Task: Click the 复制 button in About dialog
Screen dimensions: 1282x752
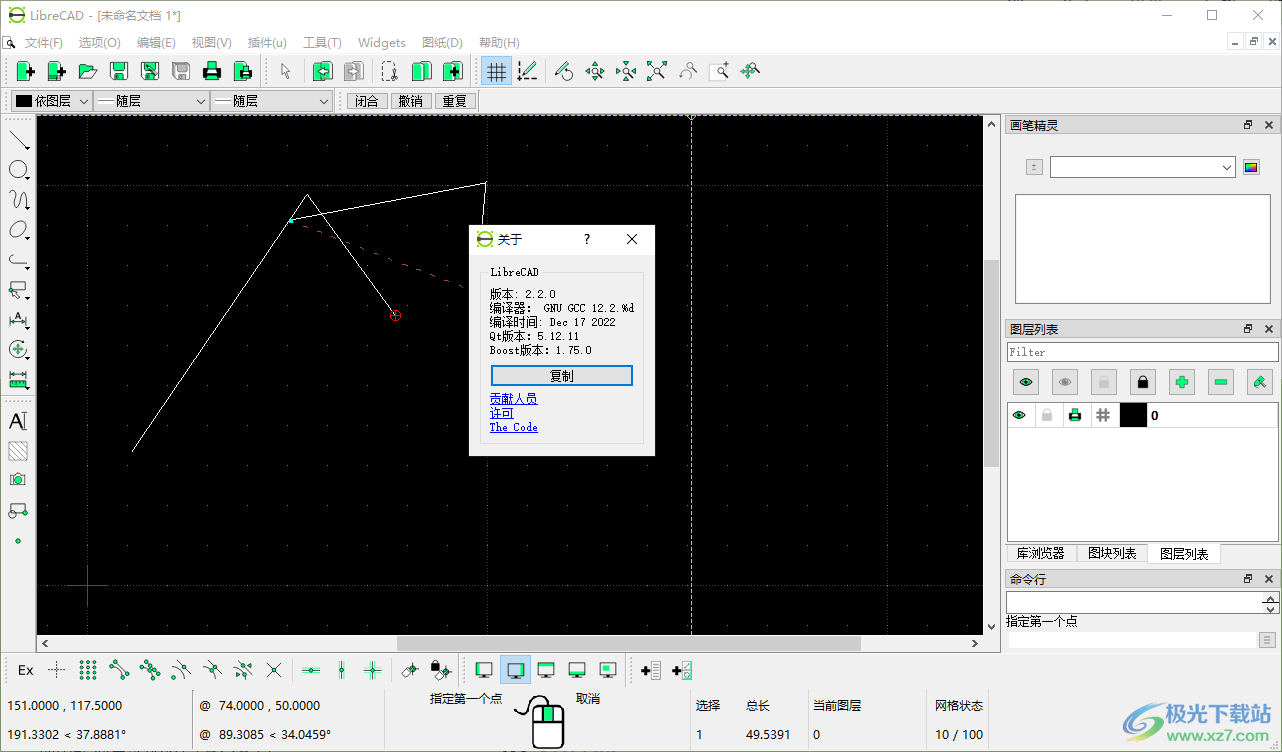Action: point(562,376)
